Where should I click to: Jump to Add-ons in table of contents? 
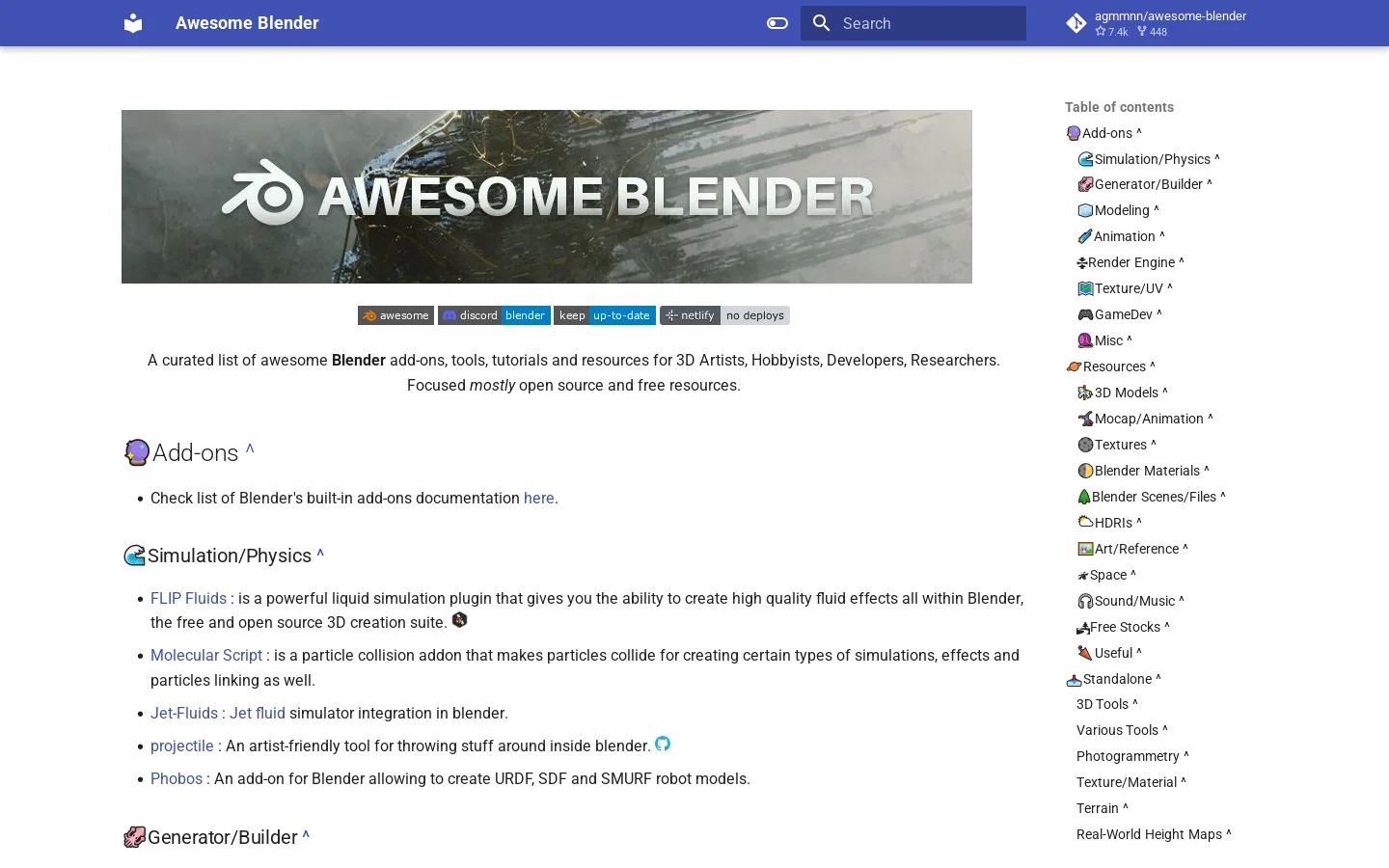point(1103,133)
